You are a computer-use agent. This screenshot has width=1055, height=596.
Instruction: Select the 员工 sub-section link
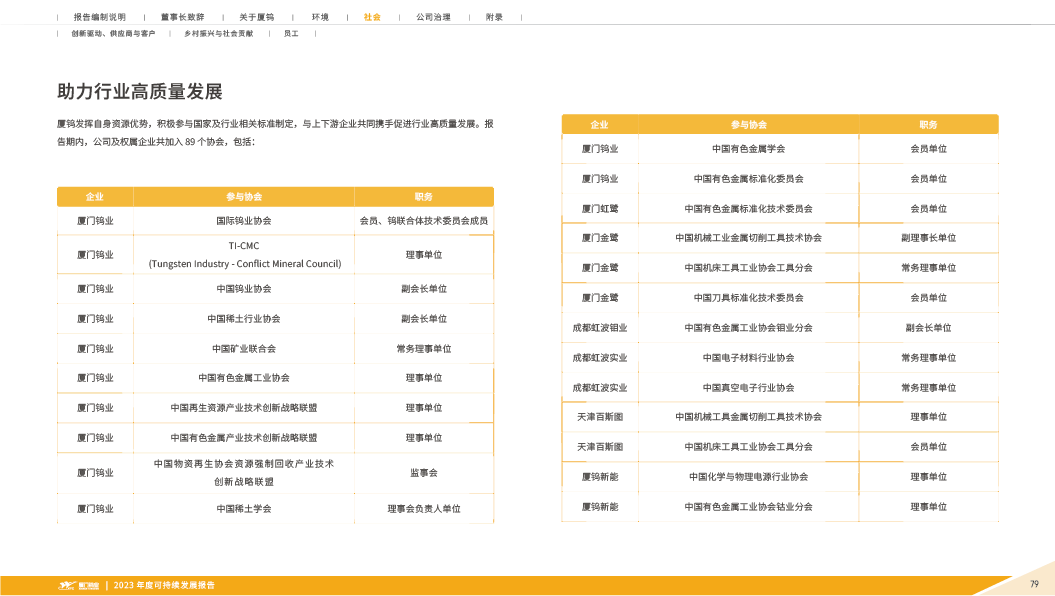pos(291,34)
